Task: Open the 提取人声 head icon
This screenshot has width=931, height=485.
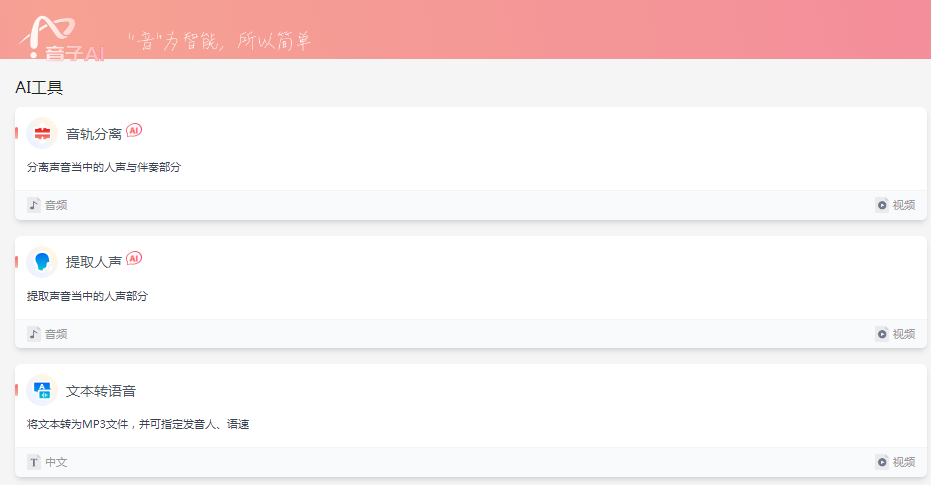Action: click(42, 262)
